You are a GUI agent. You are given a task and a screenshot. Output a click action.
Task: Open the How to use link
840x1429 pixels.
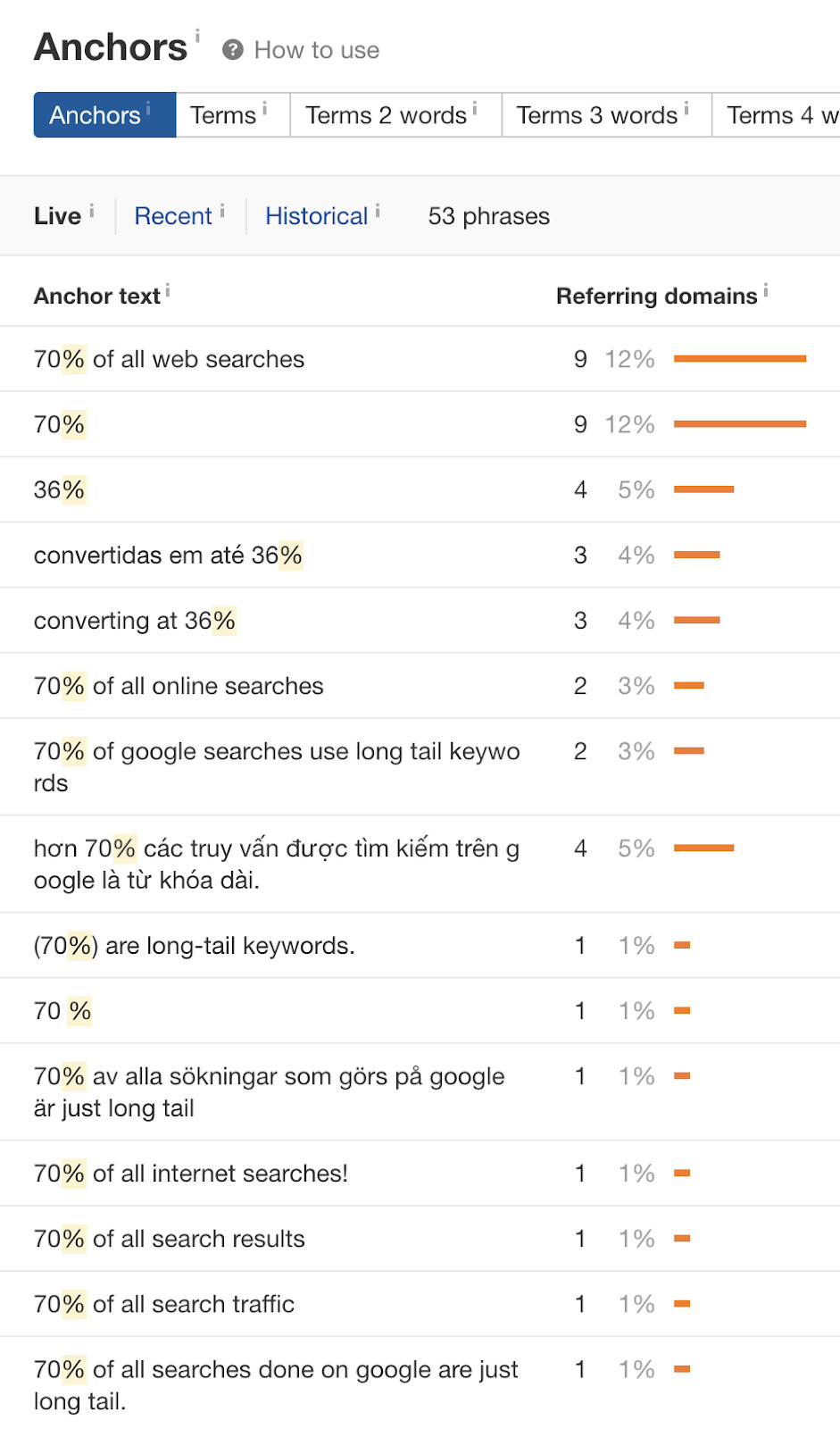click(x=317, y=50)
